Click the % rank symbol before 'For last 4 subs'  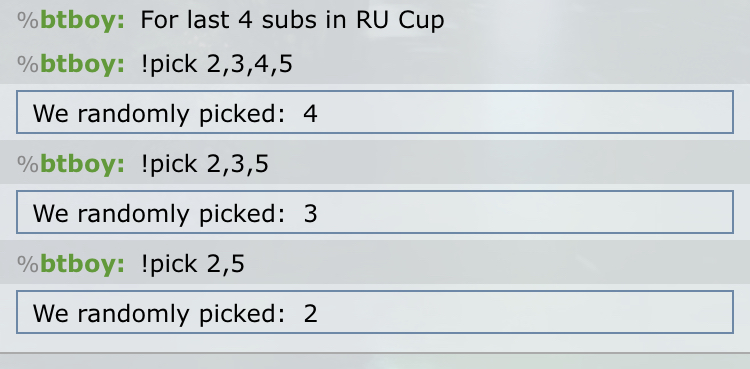[28, 21]
